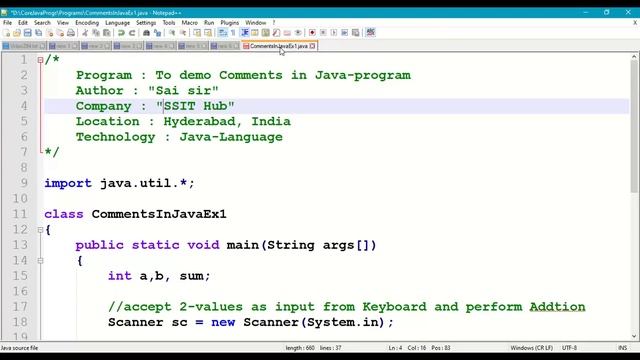The image size is (640, 360).
Task: Open the Tools menu
Action: click(169, 22)
